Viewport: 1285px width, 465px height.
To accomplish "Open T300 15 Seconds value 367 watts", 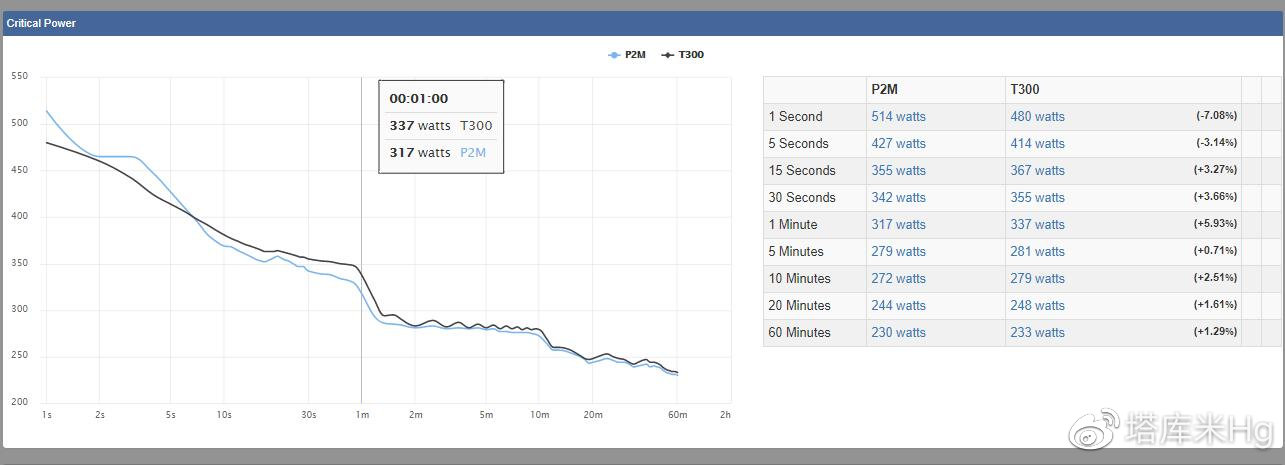I will tap(1037, 171).
